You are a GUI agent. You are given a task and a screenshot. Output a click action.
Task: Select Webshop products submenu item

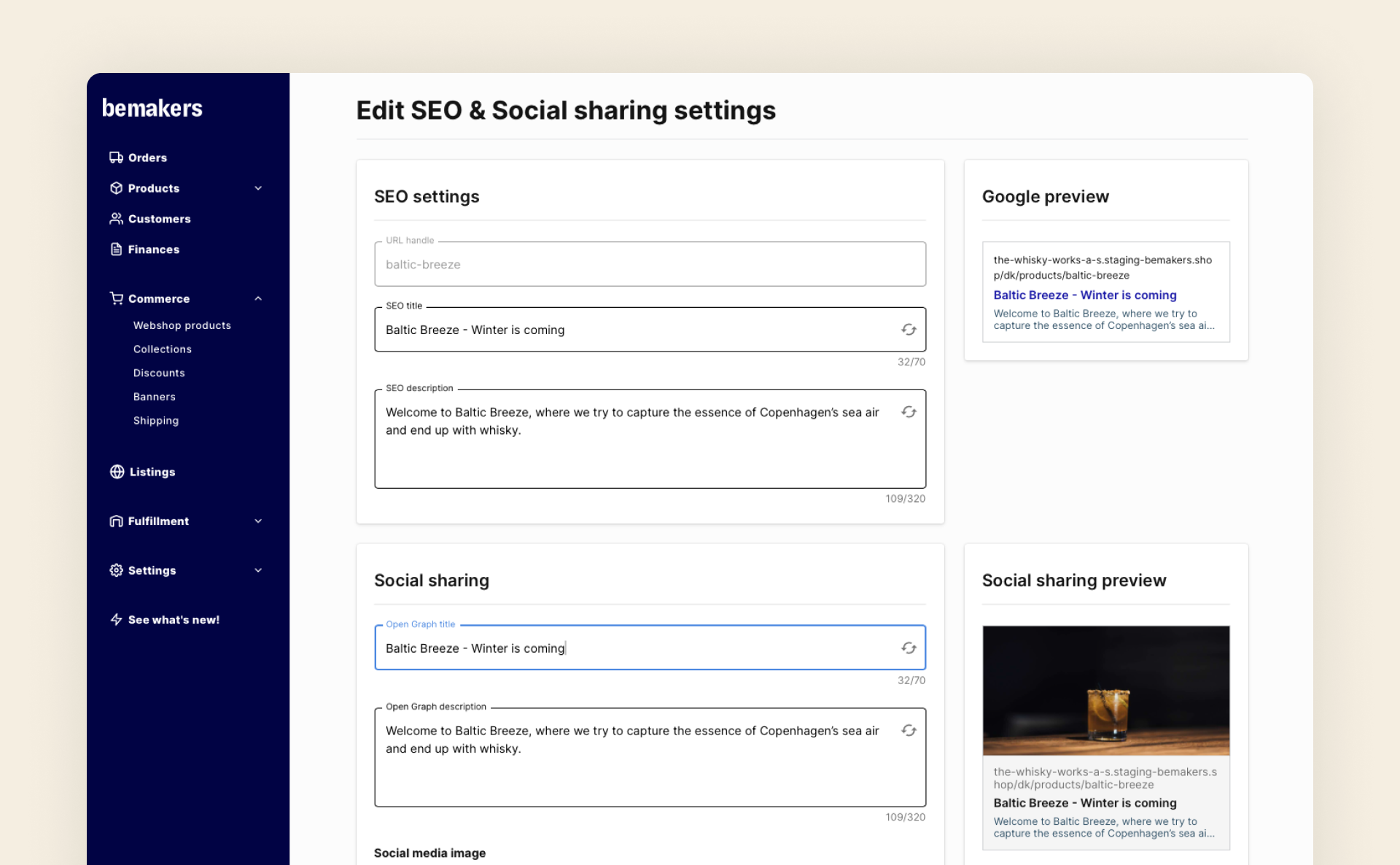tap(182, 325)
